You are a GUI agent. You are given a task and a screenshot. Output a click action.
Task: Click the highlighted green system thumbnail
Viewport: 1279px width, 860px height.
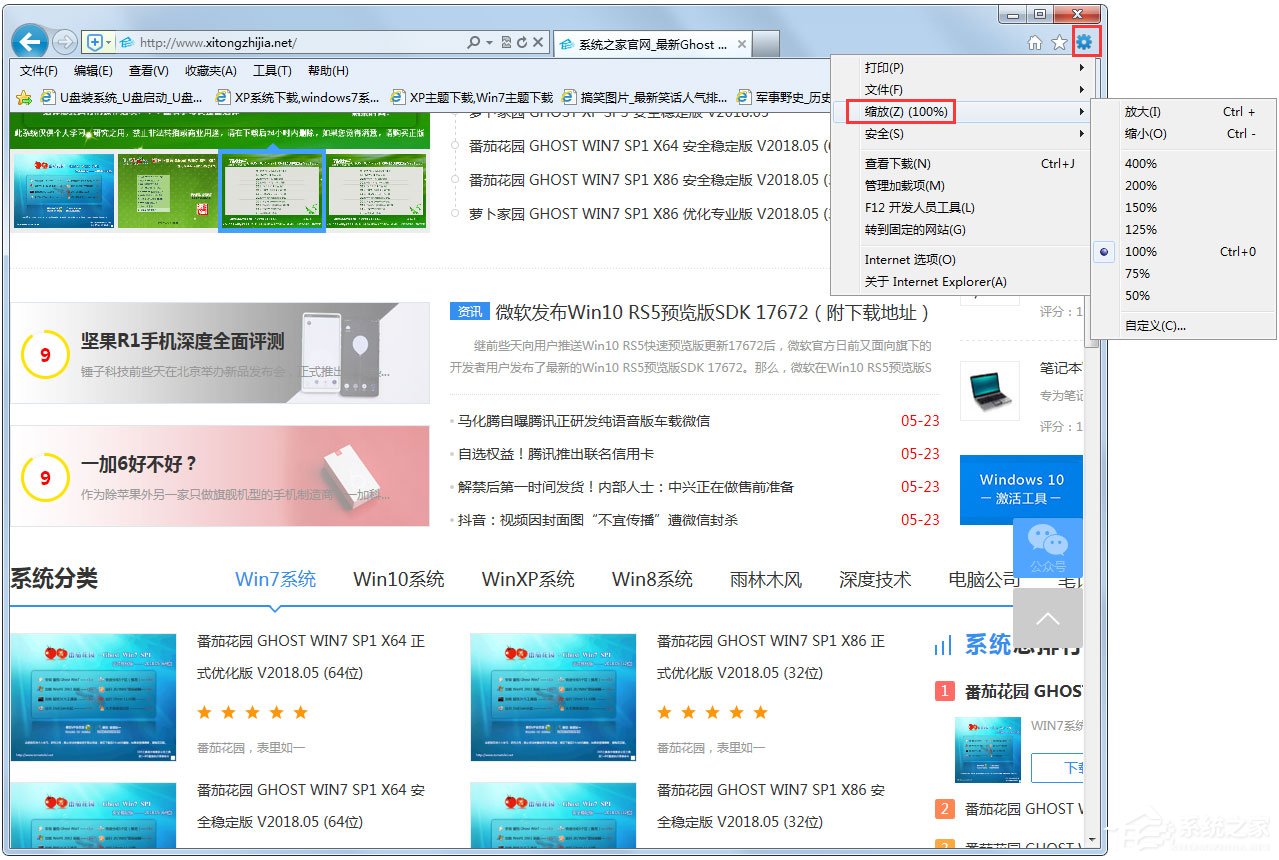pos(273,189)
